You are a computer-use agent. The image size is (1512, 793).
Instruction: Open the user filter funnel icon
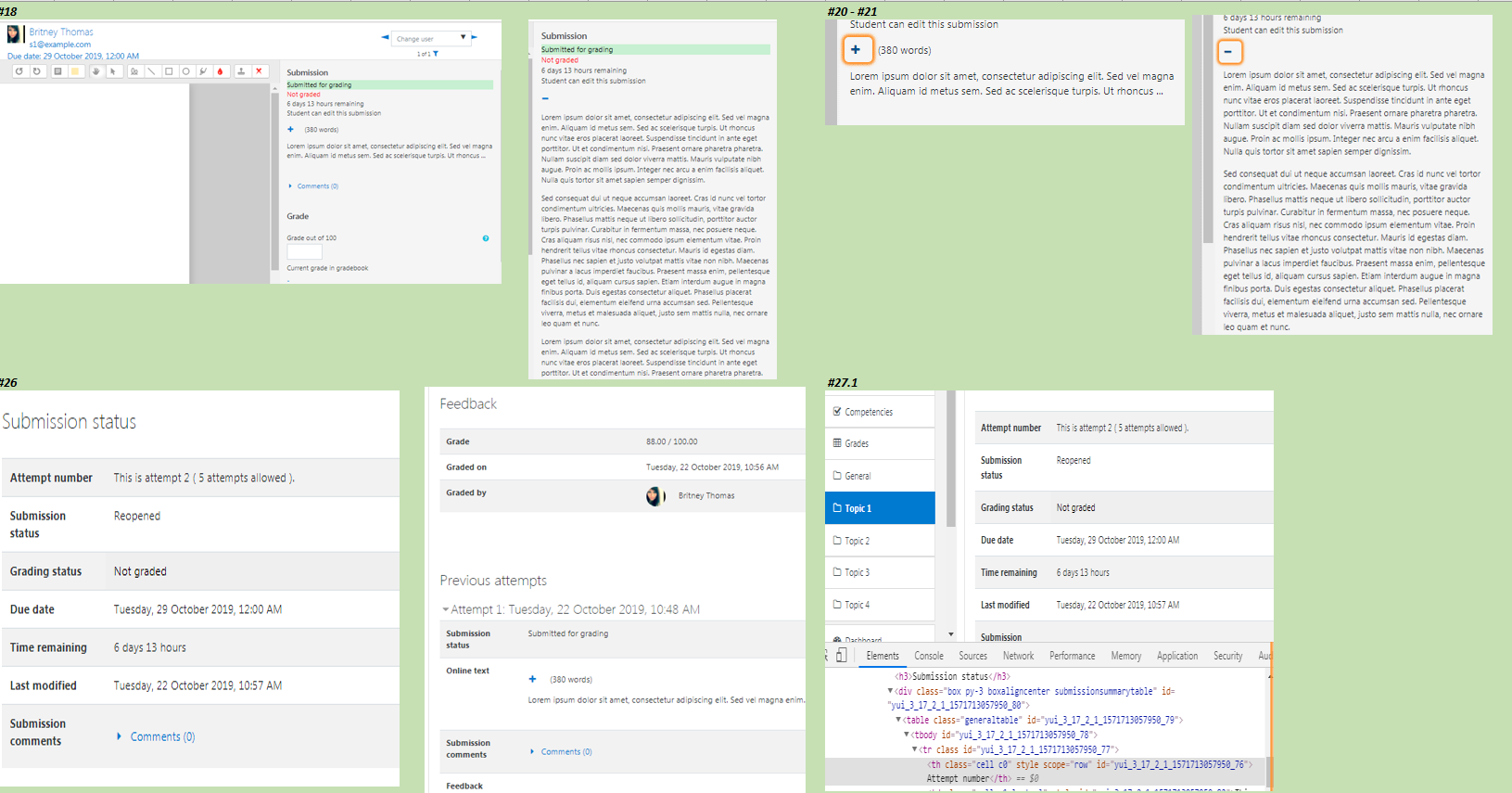pyautogui.click(x=436, y=54)
